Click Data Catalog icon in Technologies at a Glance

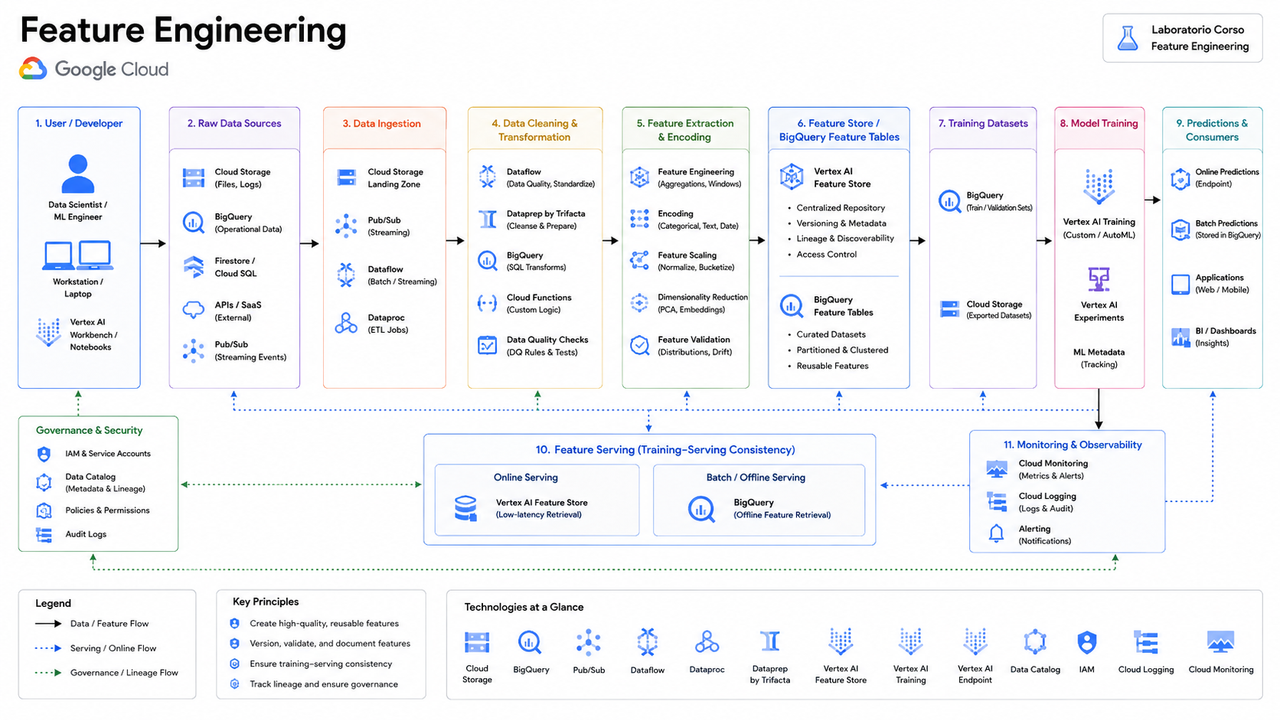click(1035, 642)
